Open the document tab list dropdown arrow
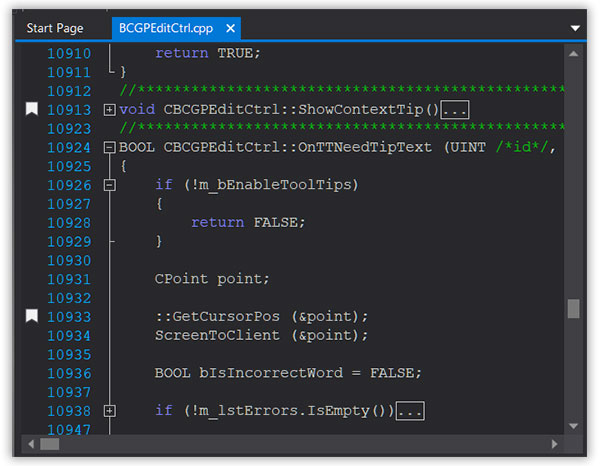 [575, 28]
